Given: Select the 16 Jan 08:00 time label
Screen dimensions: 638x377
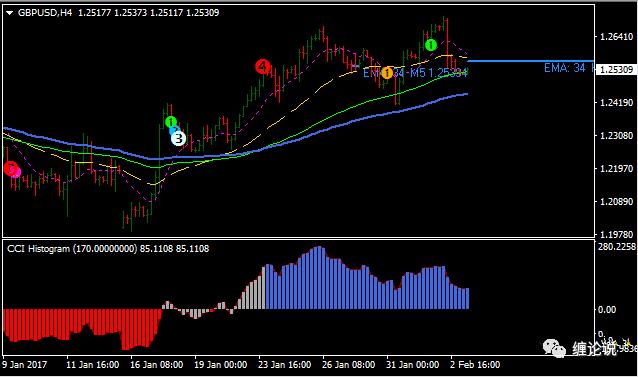Looking at the screenshot, I should [x=156, y=365].
